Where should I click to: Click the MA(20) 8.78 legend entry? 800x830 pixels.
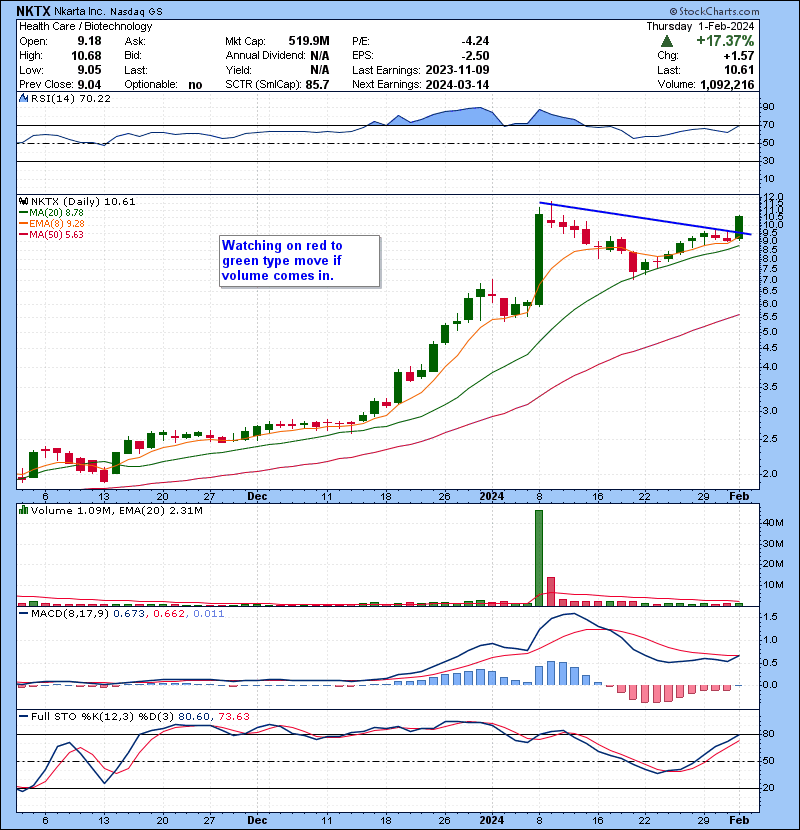pos(51,212)
